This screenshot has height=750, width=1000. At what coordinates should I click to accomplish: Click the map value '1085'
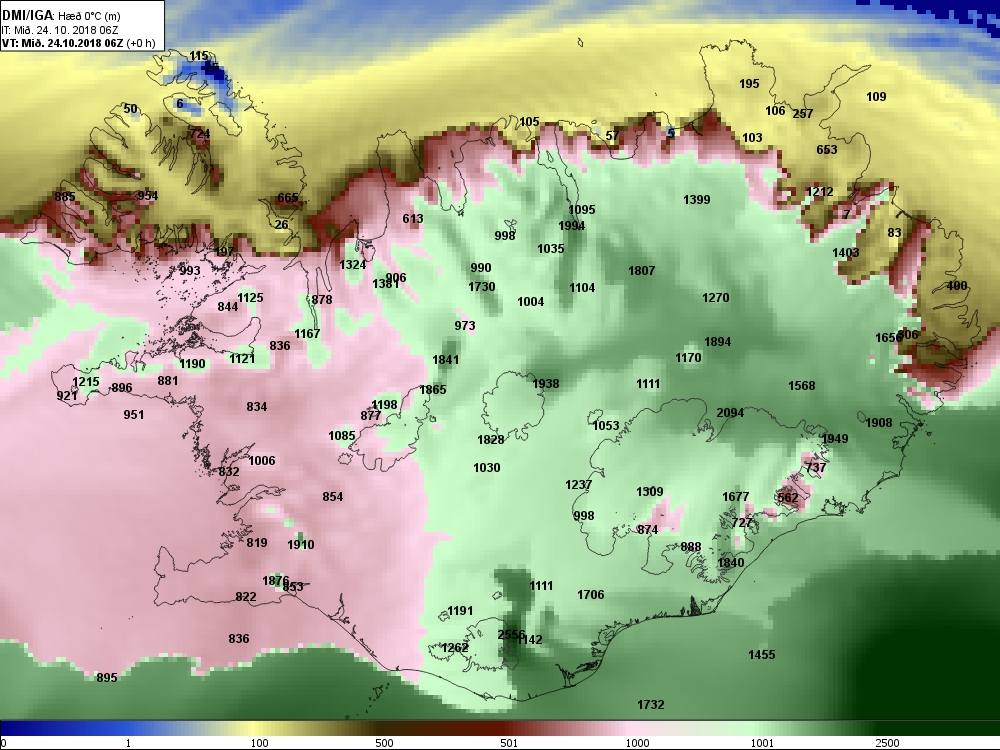click(x=342, y=436)
